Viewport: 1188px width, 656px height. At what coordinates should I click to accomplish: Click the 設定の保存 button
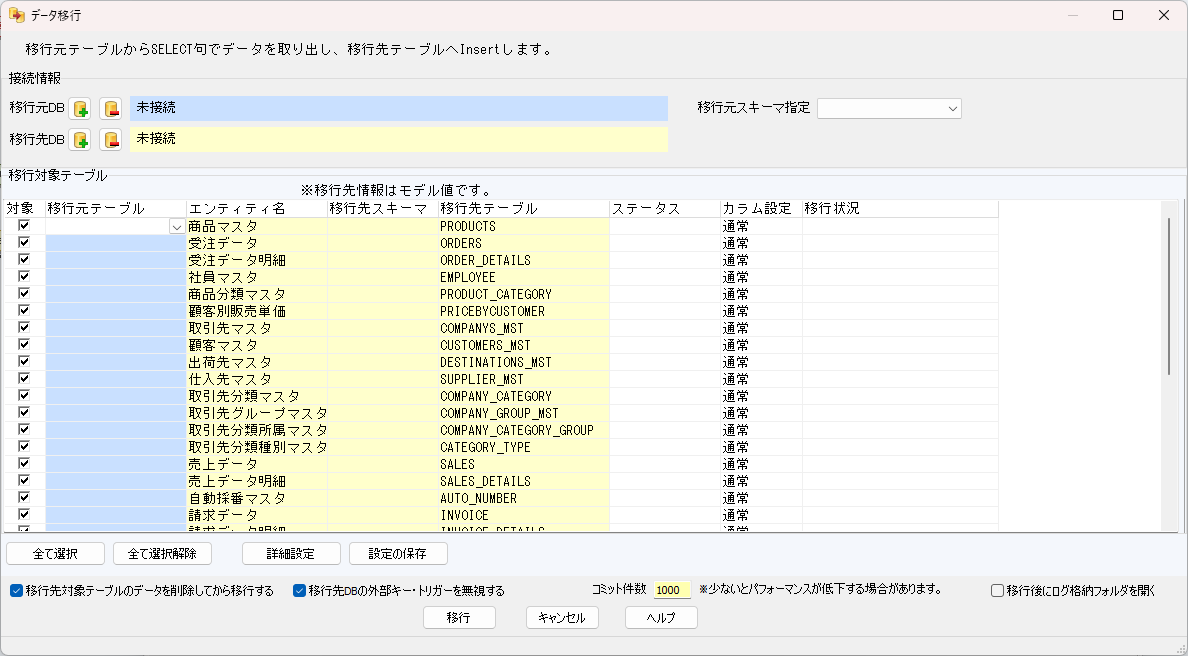[398, 554]
